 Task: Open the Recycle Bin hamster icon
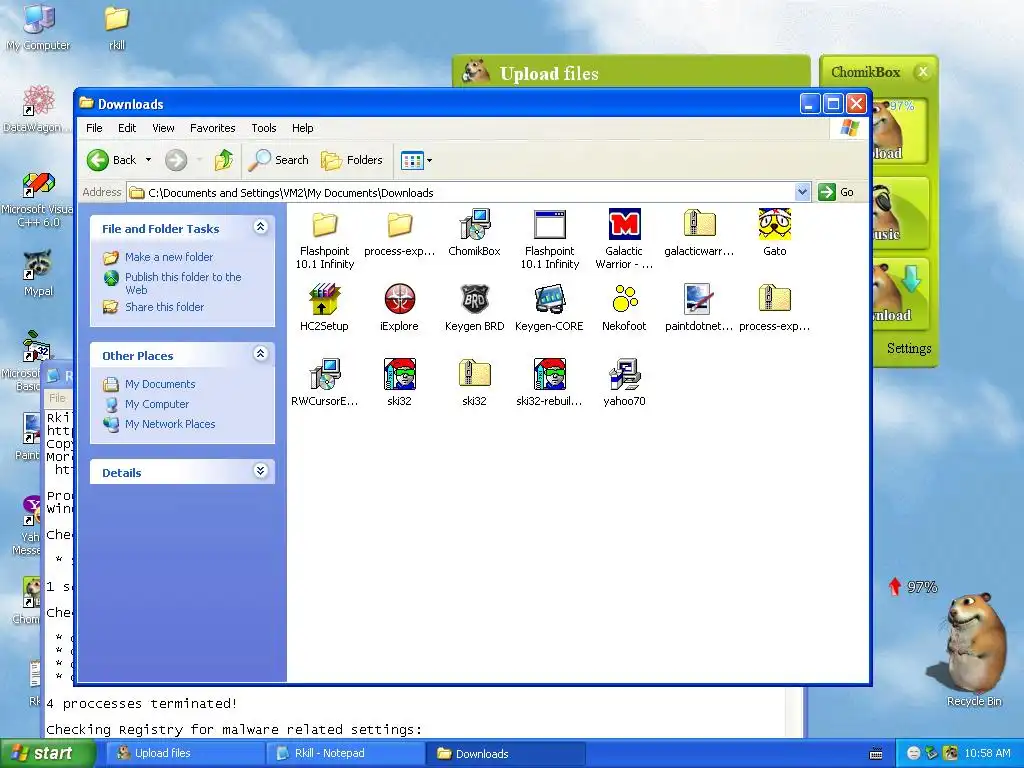tap(974, 650)
